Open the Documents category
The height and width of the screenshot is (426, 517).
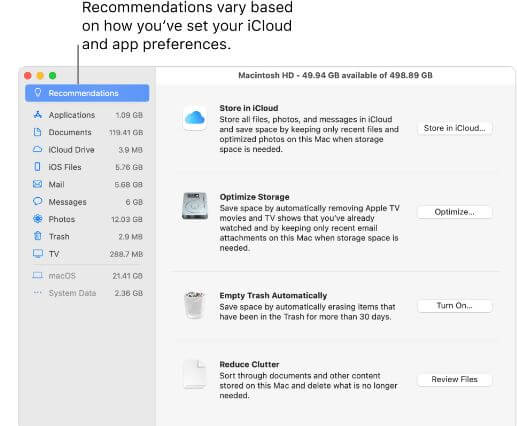point(88,132)
